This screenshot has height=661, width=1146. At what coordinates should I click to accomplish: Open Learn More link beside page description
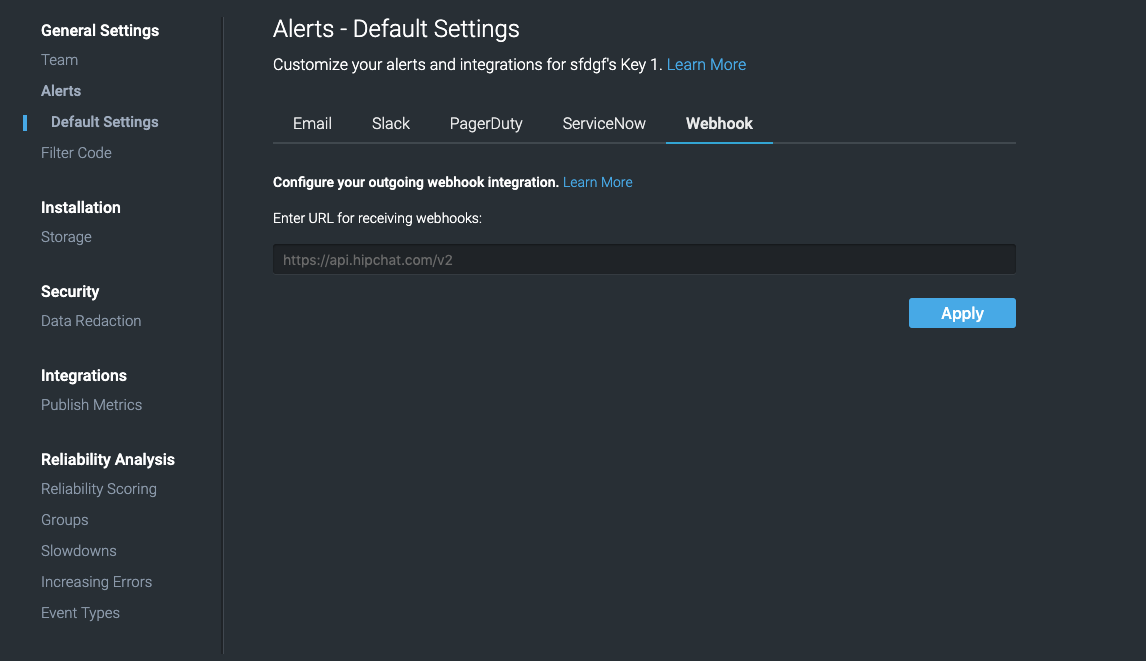706,64
